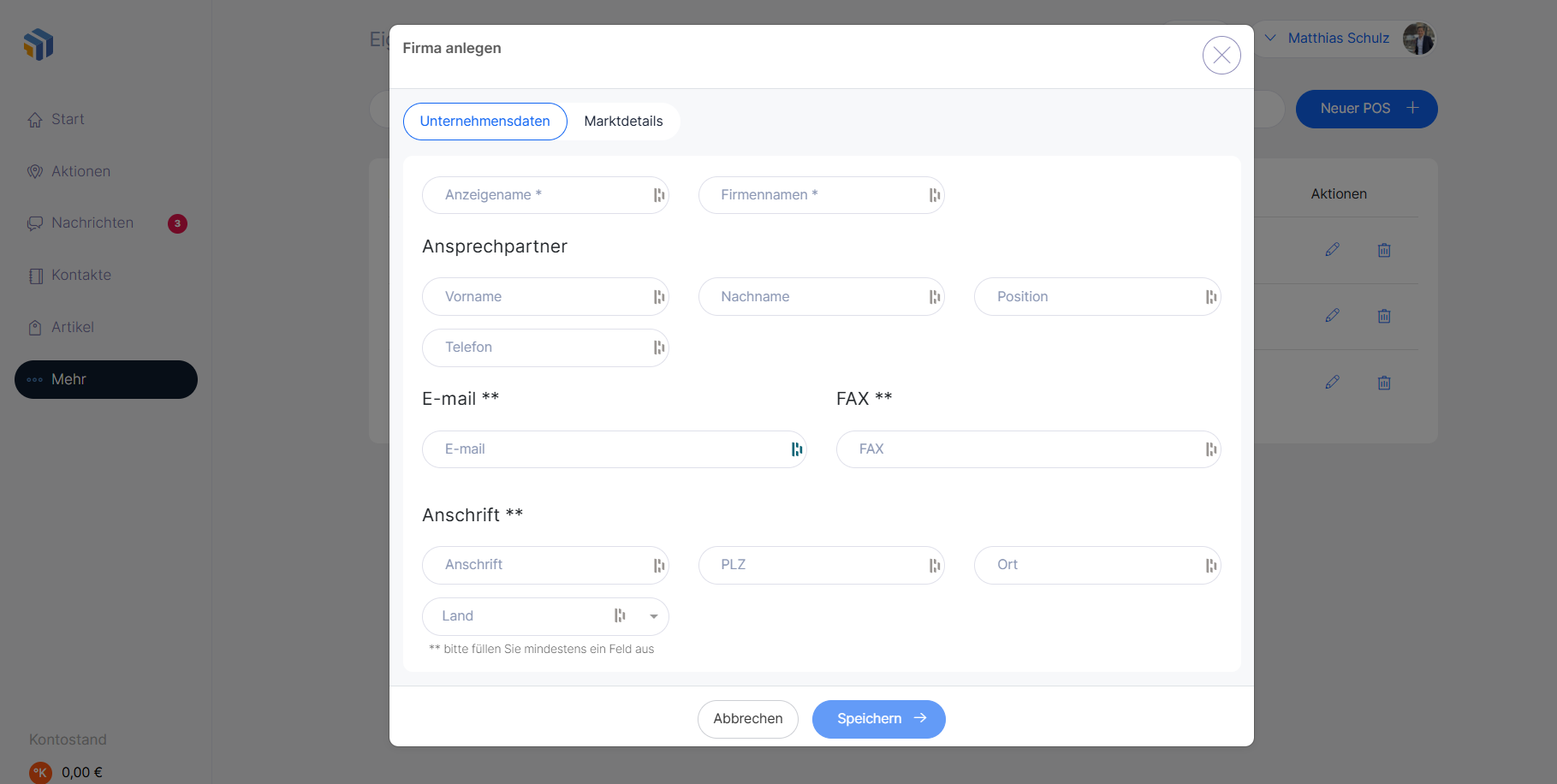Close the Firma anlegen dialog

pyautogui.click(x=1221, y=56)
